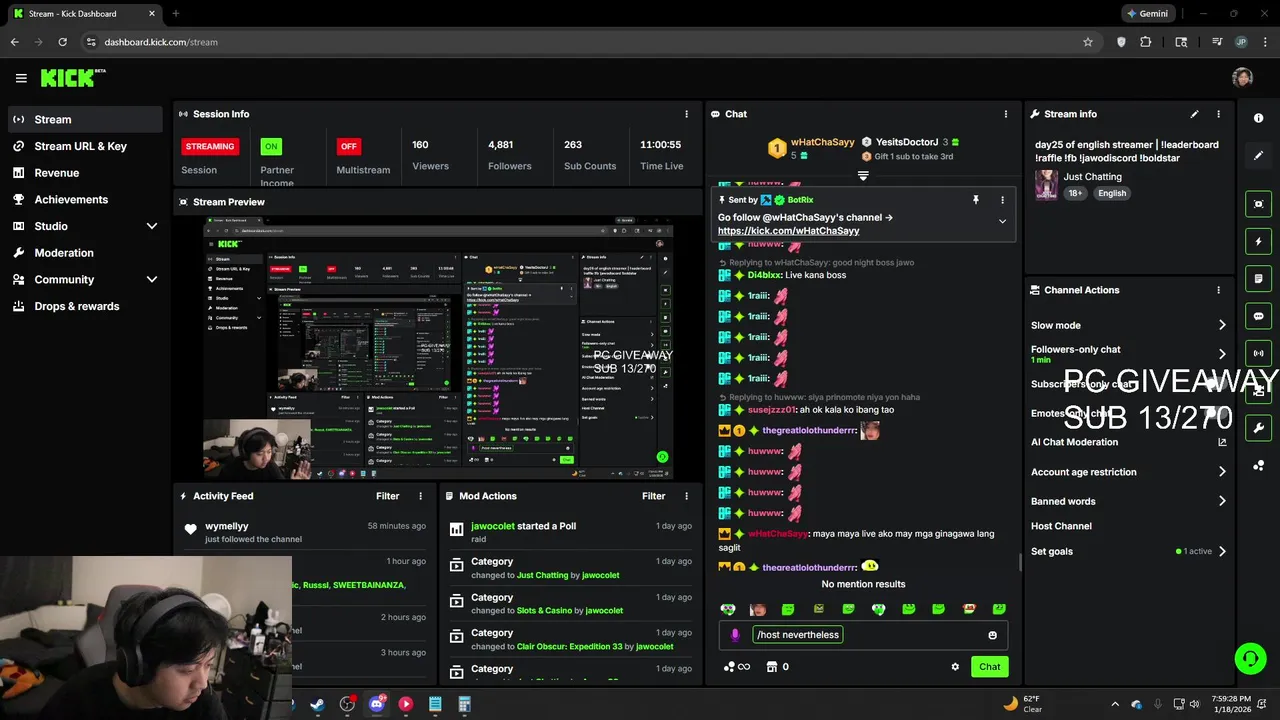The height and width of the screenshot is (720, 1280).
Task: Toggle the Partner Income ON switch
Action: 270,146
